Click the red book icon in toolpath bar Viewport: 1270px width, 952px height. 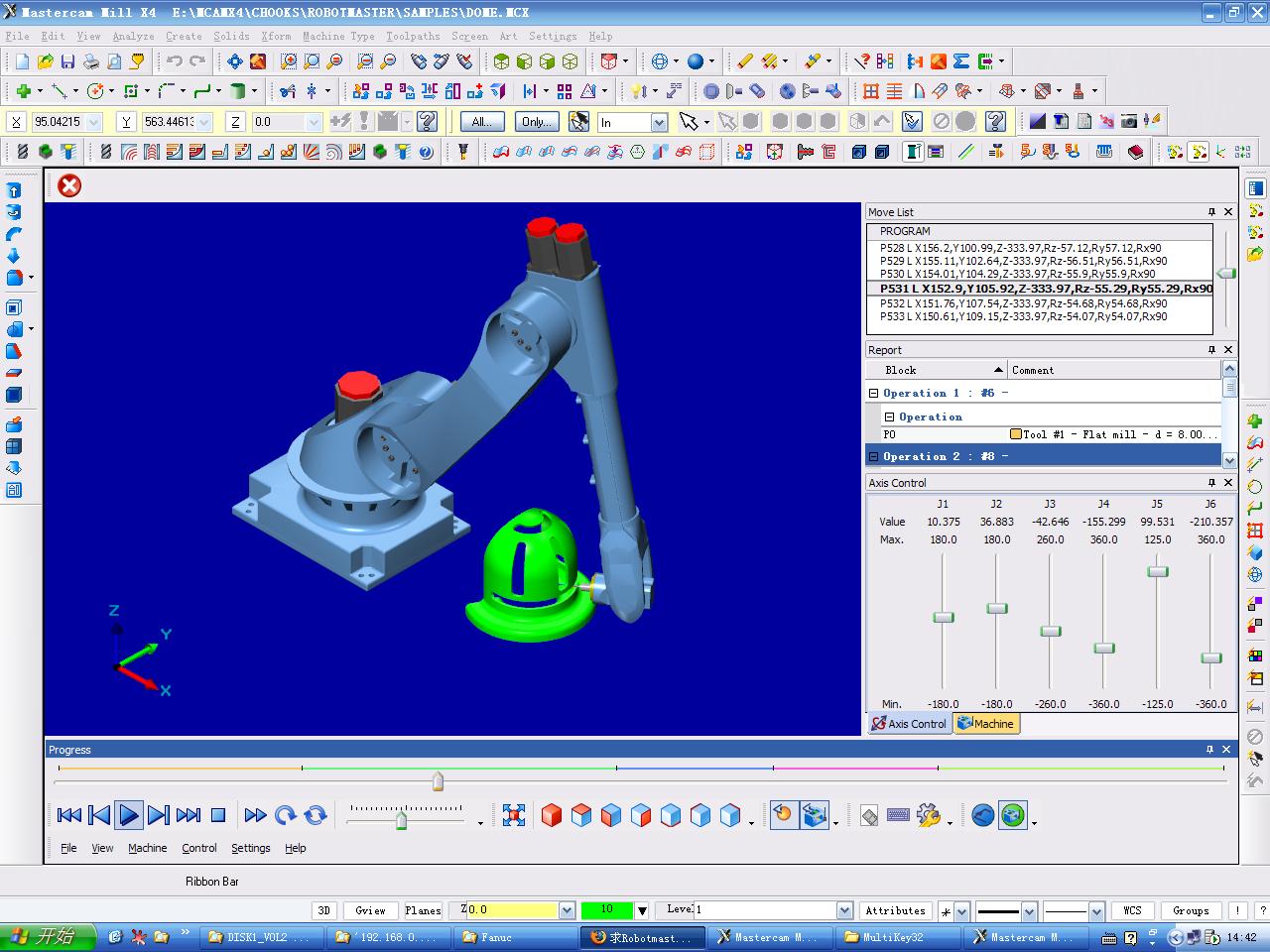[1136, 152]
